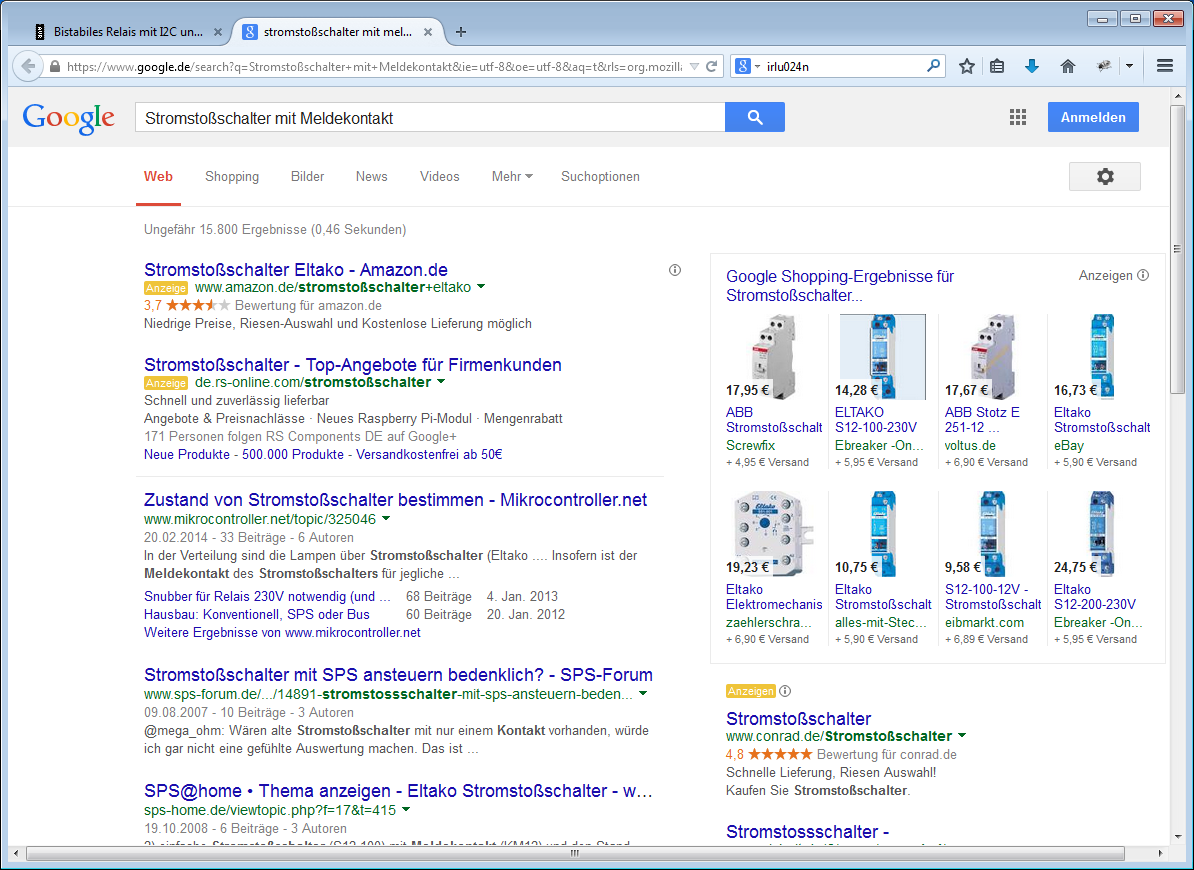Click the lock icon in address bar
This screenshot has height=870, width=1194.
click(x=55, y=66)
